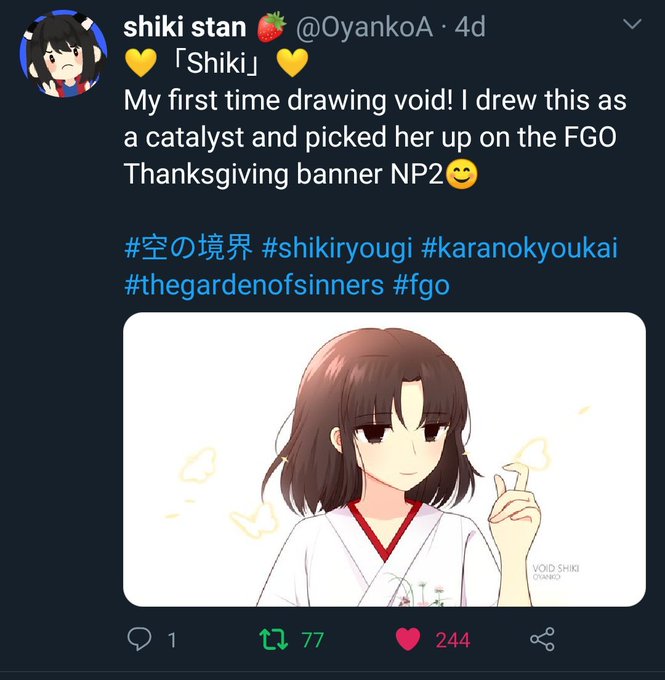Click the strawberry emoji beside the name
The width and height of the screenshot is (665, 680).
tap(271, 27)
